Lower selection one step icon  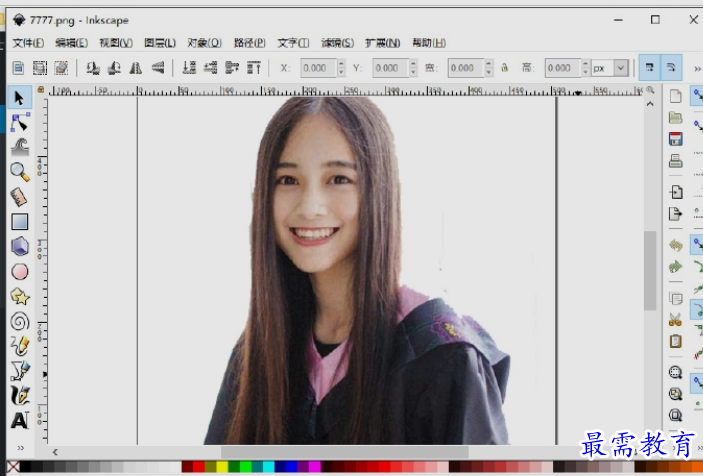(211, 68)
